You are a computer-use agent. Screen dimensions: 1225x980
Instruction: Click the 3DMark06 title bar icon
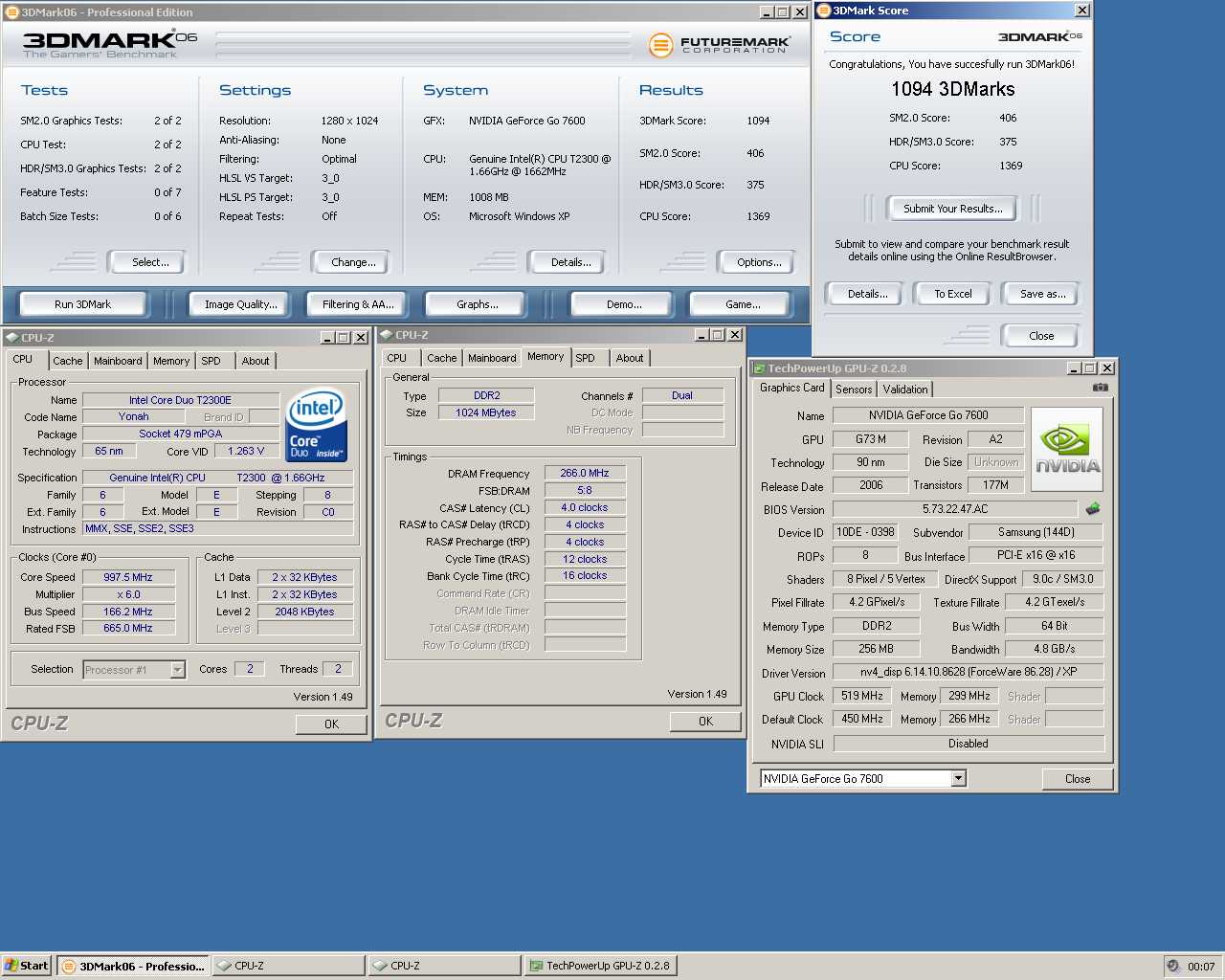point(11,12)
